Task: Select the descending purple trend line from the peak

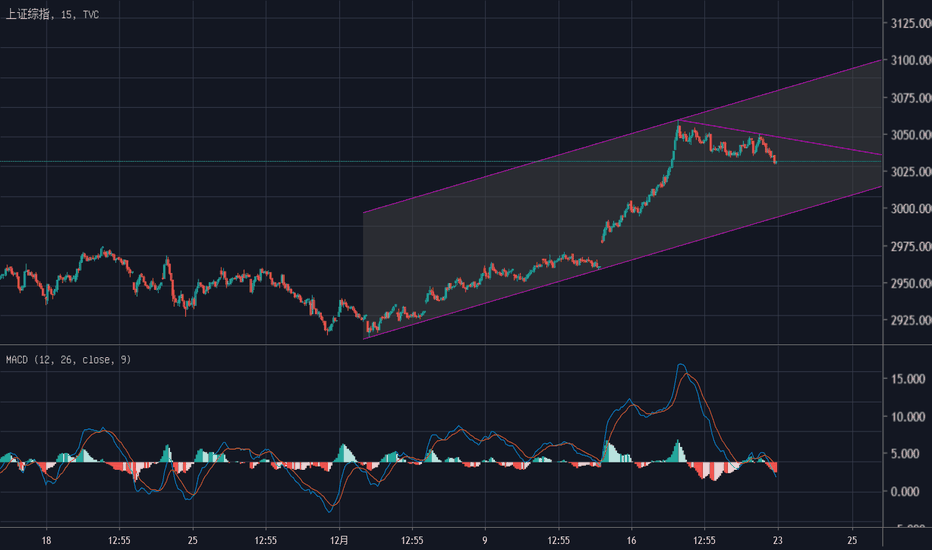Action: [780, 137]
